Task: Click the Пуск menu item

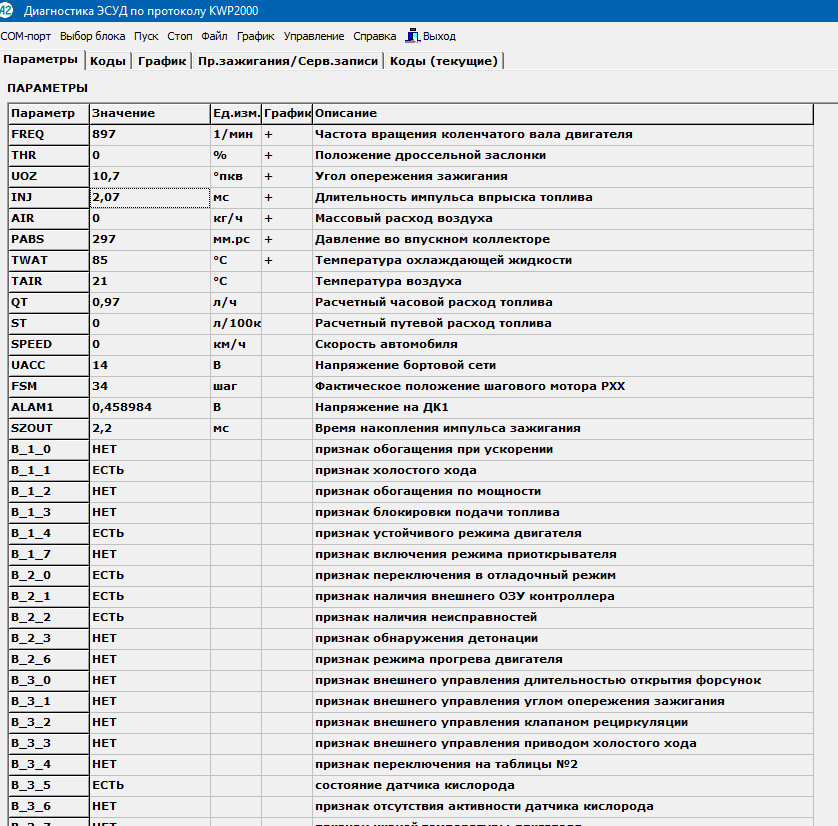Action: point(146,36)
